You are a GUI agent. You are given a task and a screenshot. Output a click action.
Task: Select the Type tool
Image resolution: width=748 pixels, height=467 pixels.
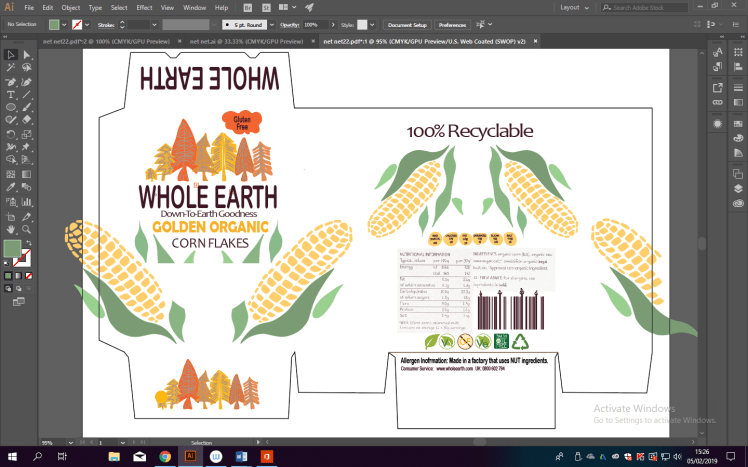click(x=10, y=95)
